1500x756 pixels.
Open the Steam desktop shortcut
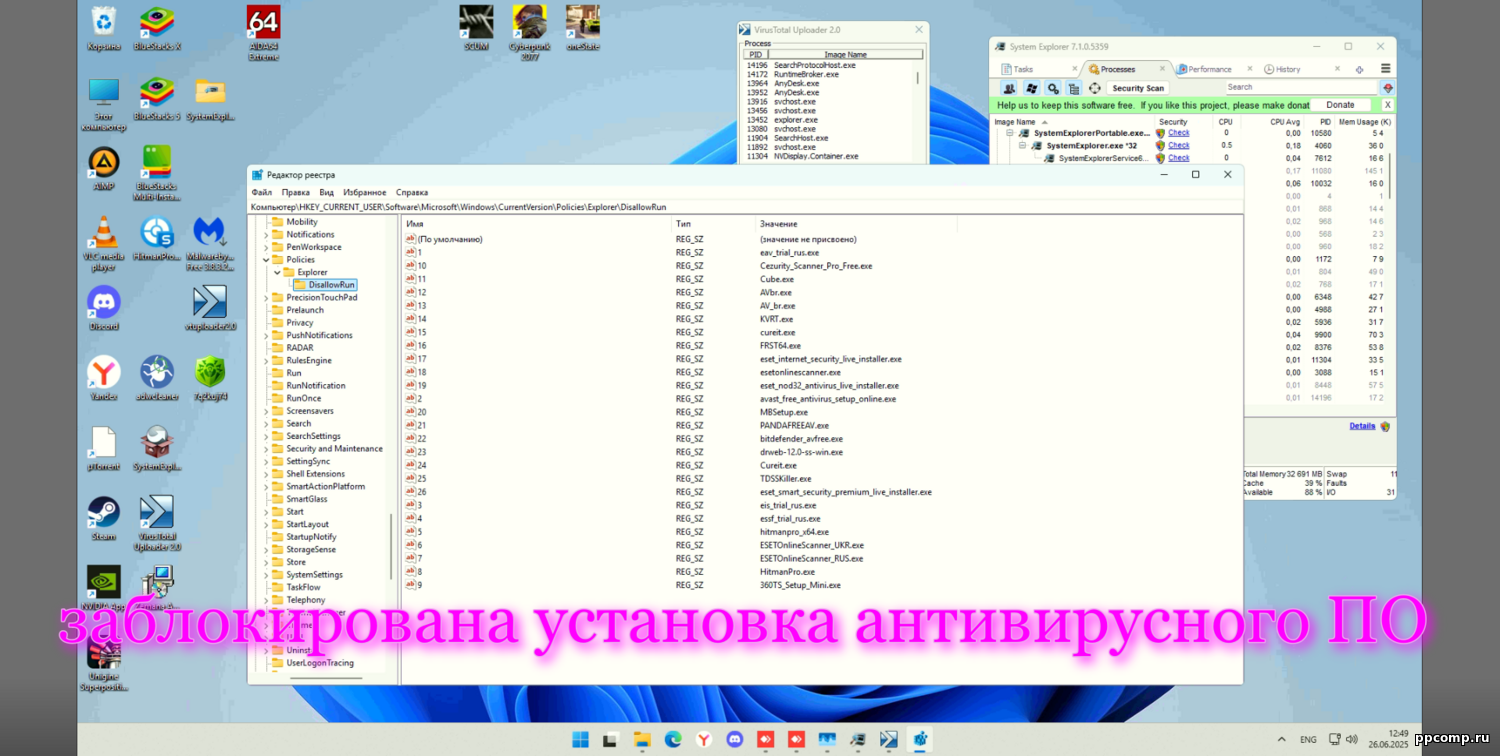tap(103, 518)
